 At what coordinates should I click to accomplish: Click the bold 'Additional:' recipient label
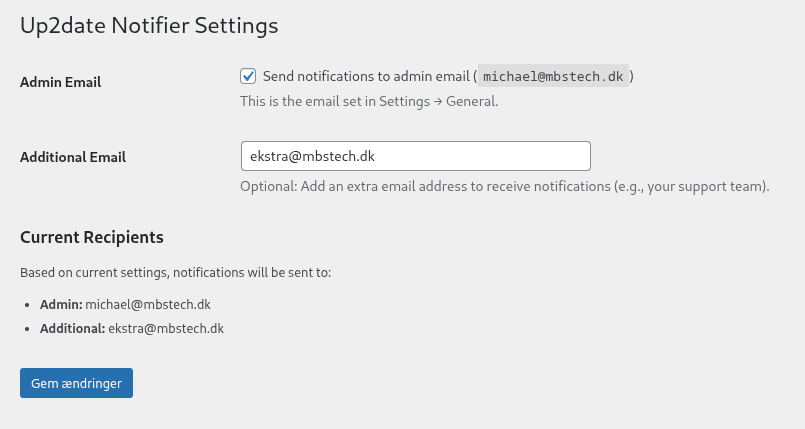(72, 328)
